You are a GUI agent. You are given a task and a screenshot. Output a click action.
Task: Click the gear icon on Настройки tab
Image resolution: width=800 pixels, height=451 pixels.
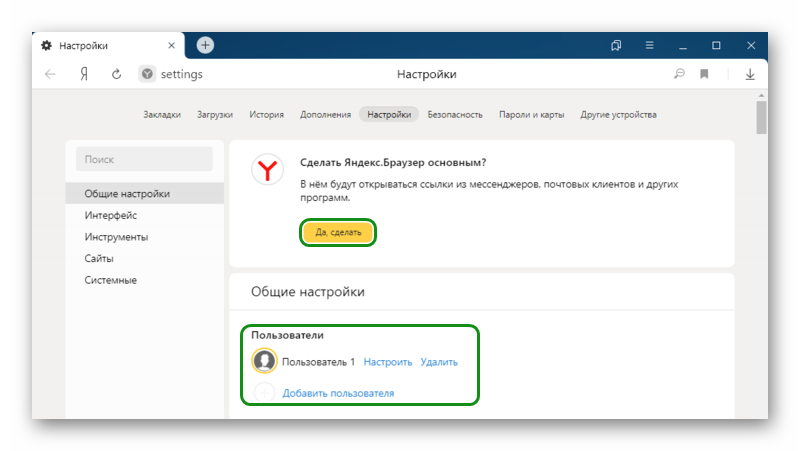pyautogui.click(x=46, y=45)
